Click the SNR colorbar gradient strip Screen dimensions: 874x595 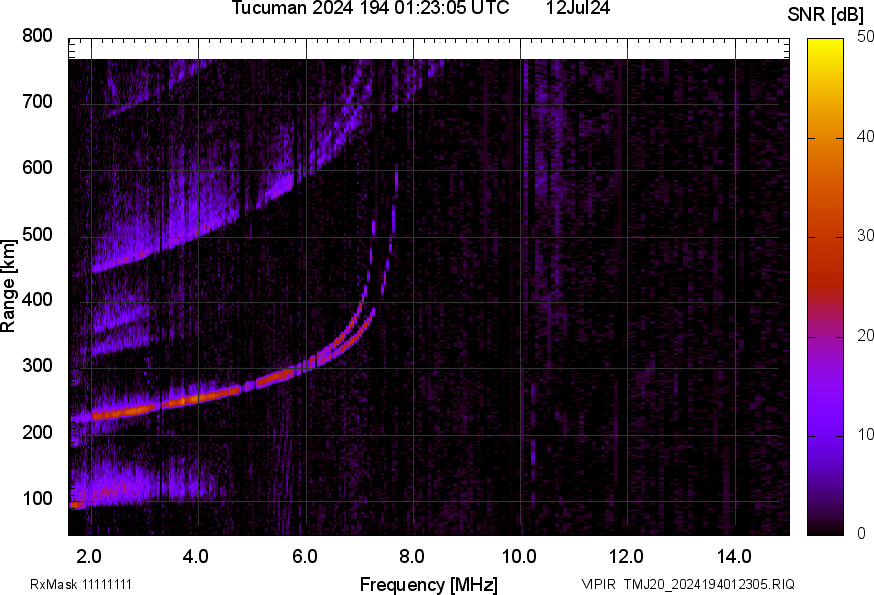pos(826,287)
